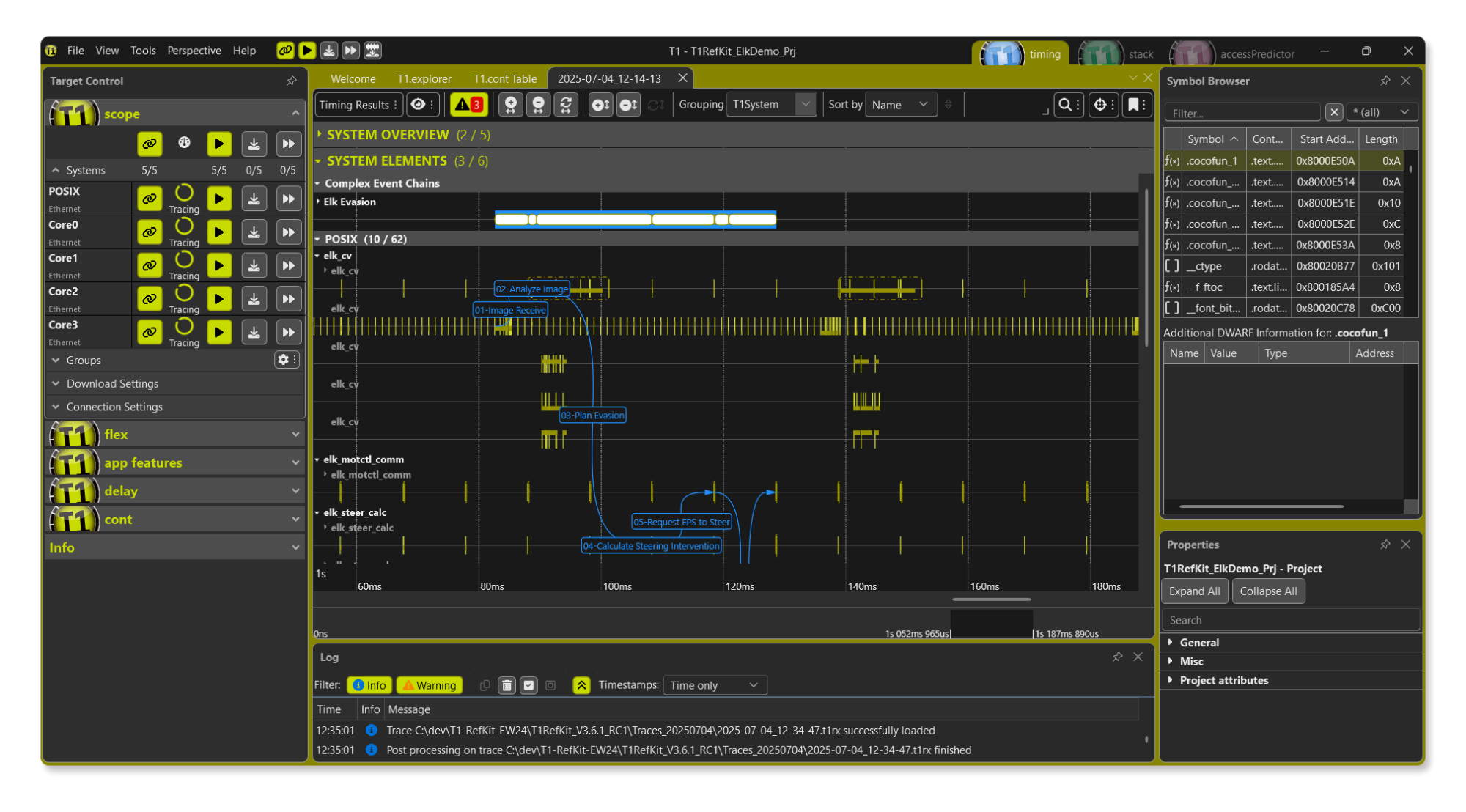Toggle the eye visibility button in toolbar
1466x812 pixels.
[419, 105]
